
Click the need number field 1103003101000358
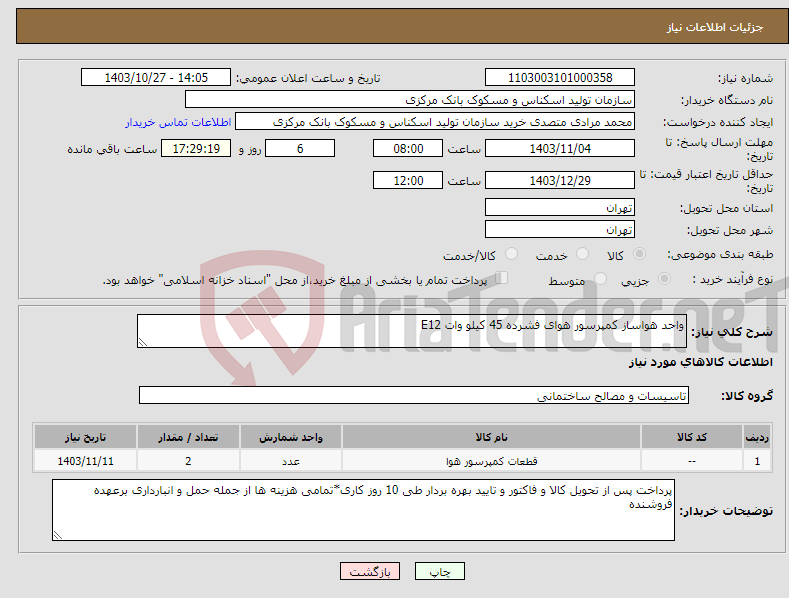560,78
